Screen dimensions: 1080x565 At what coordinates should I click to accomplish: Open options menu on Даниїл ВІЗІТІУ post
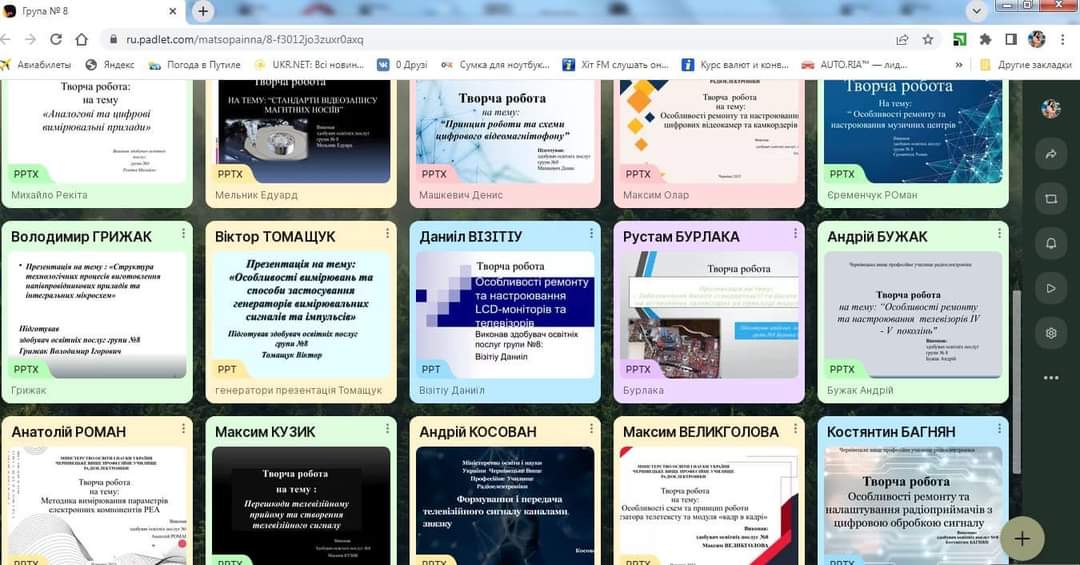[x=591, y=234]
